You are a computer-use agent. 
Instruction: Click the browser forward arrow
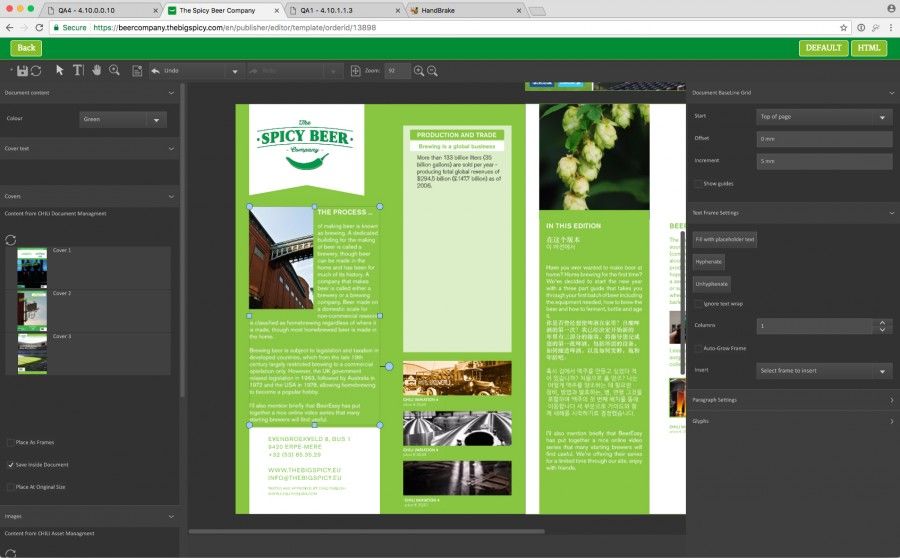click(x=24, y=28)
